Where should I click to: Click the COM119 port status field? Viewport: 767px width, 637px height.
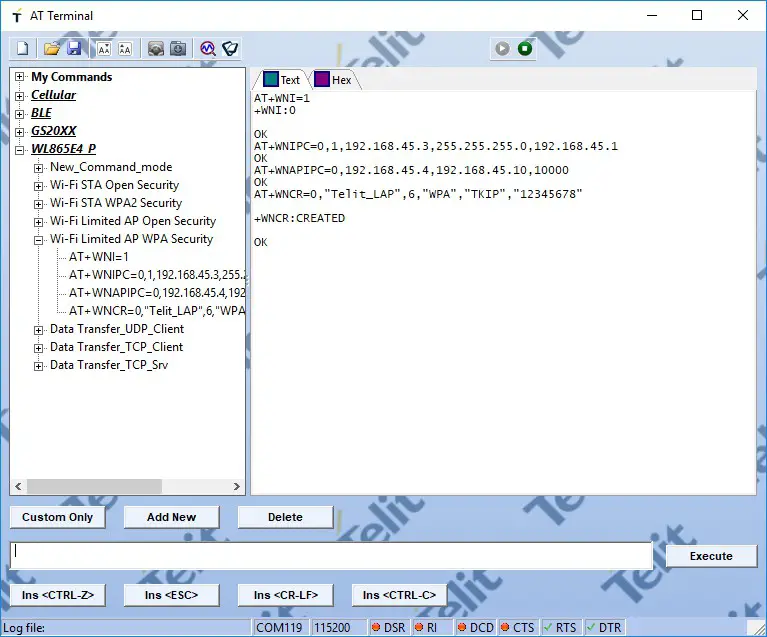[279, 628]
